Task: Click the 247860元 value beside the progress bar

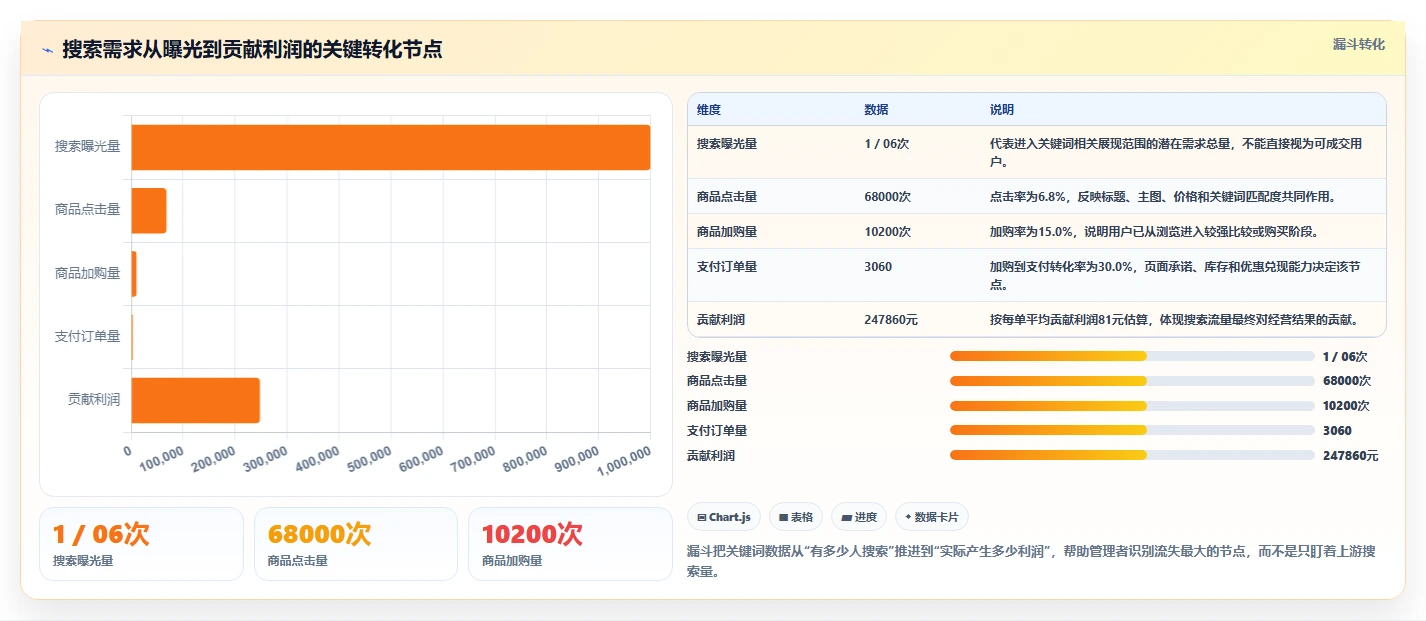Action: [x=1350, y=455]
